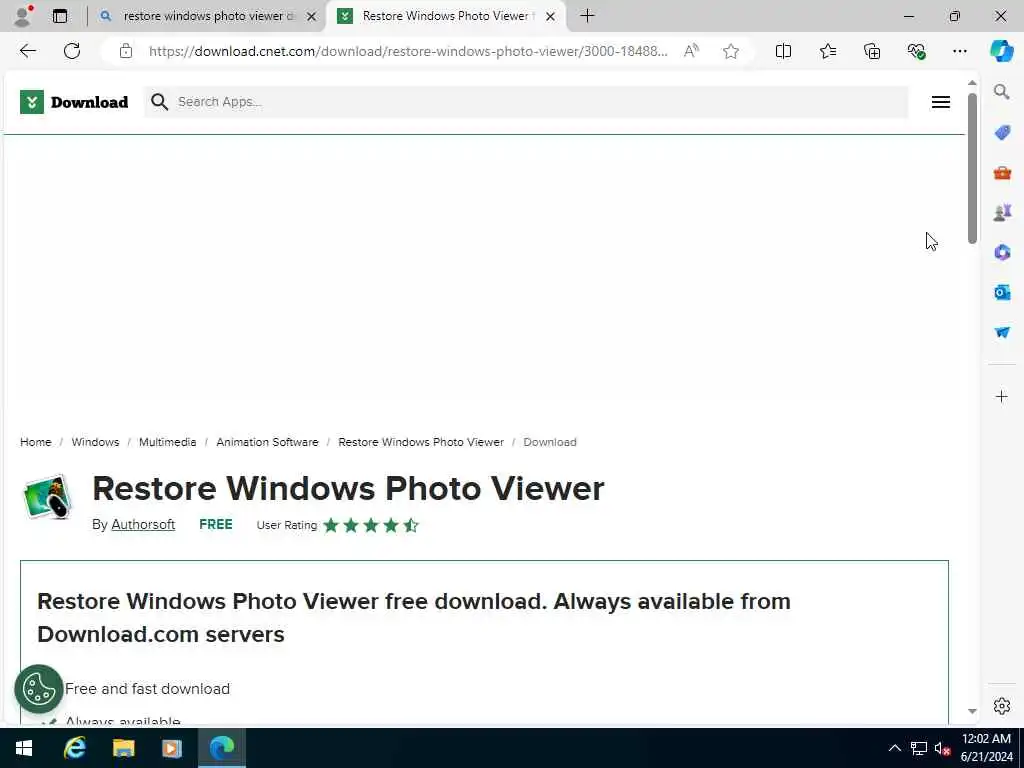Open File Explorer from taskbar
1024x768 pixels.
123,748
